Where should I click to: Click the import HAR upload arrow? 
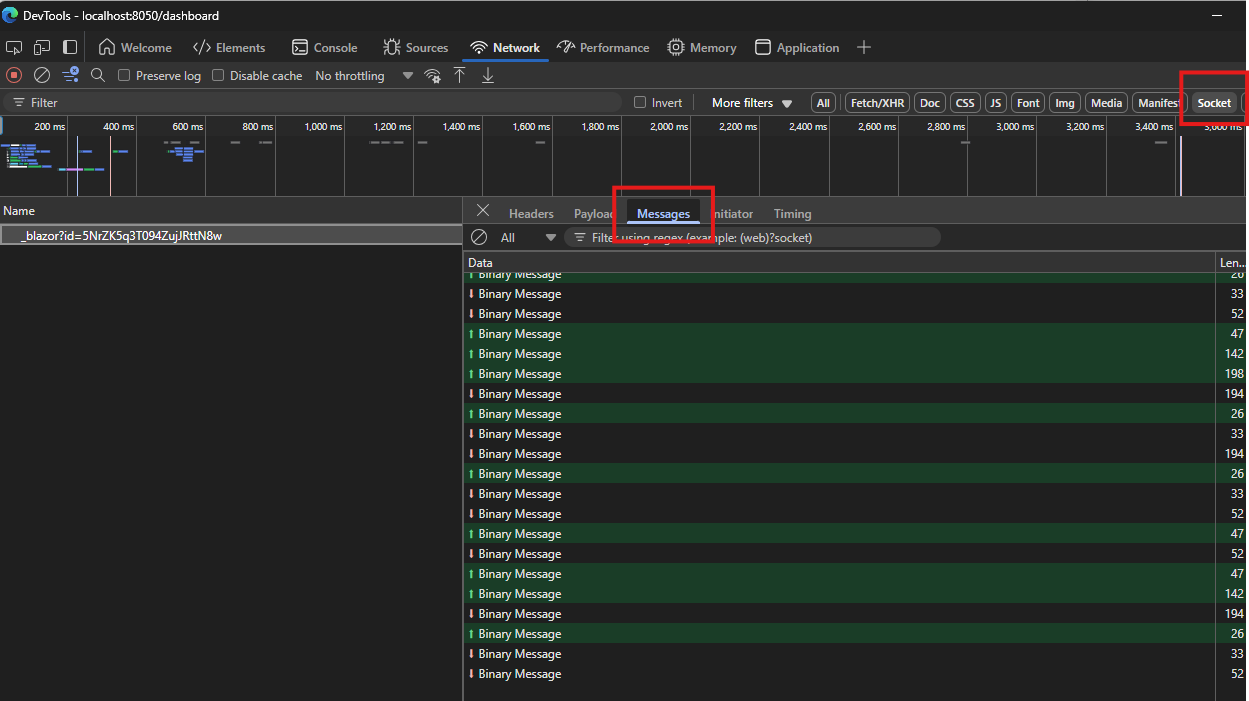460,75
